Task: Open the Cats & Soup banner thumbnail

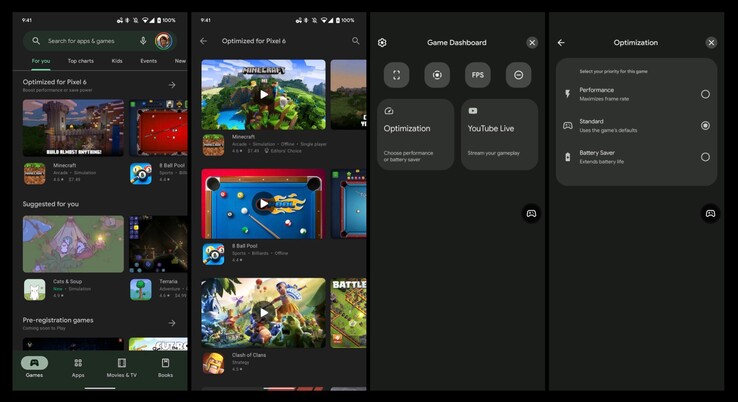Action: tap(73, 244)
